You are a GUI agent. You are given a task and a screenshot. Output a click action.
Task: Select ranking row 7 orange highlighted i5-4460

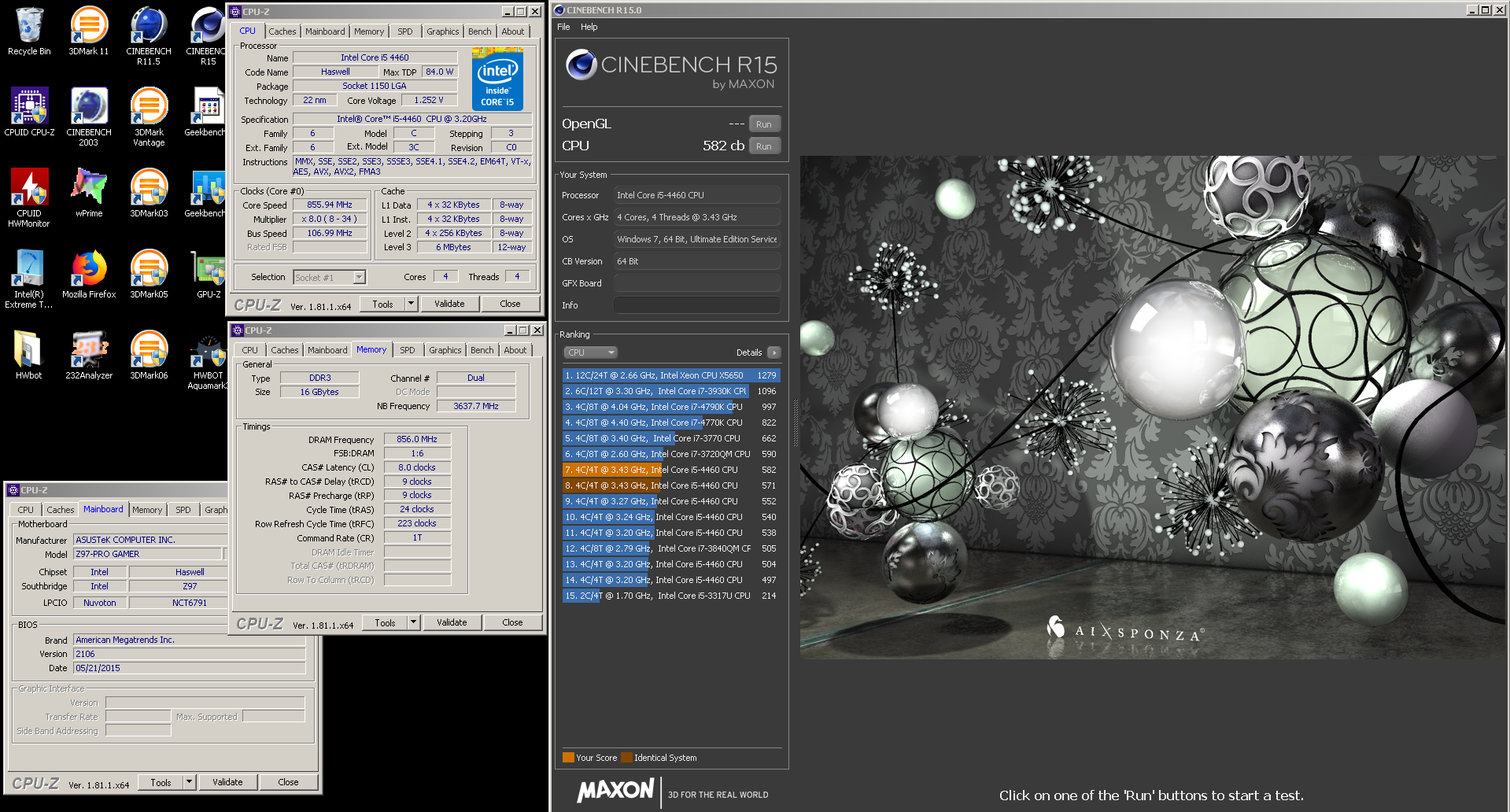click(x=670, y=470)
